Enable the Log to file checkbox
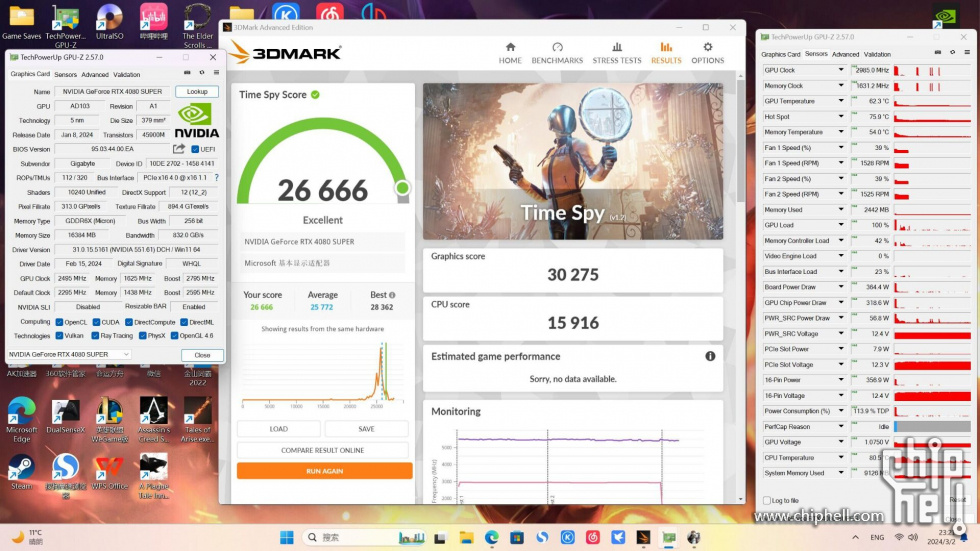Screen dimensions: 980x551 pyautogui.click(x=767, y=500)
